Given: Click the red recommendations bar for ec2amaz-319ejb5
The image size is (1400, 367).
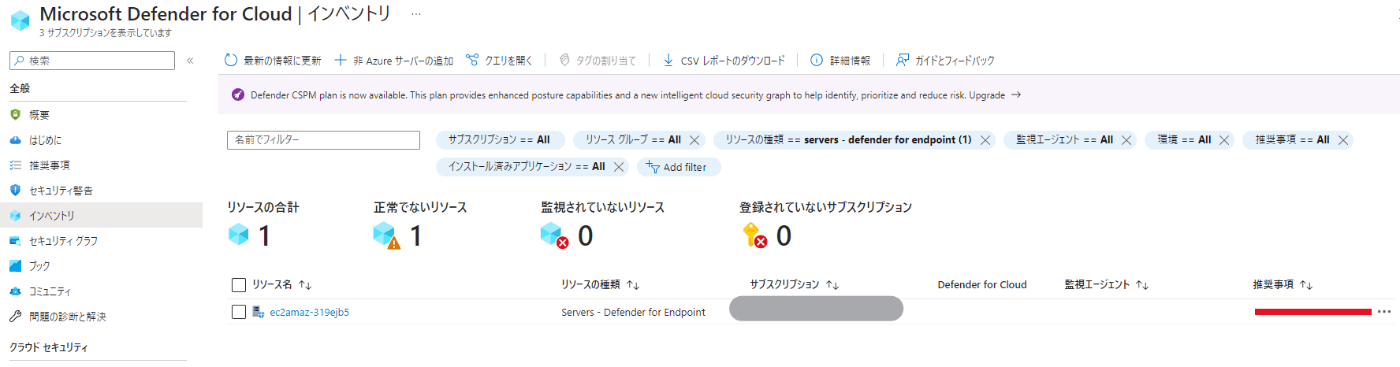Looking at the screenshot, I should (x=1313, y=312).
